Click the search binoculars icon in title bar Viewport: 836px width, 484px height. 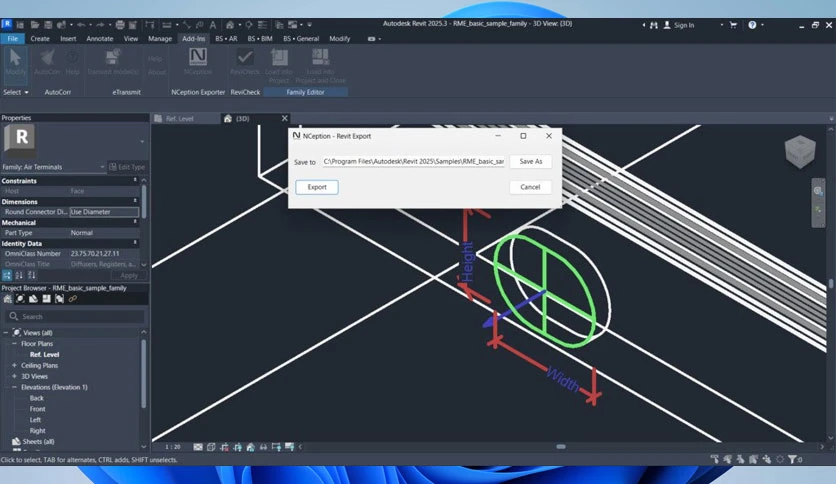pos(654,25)
